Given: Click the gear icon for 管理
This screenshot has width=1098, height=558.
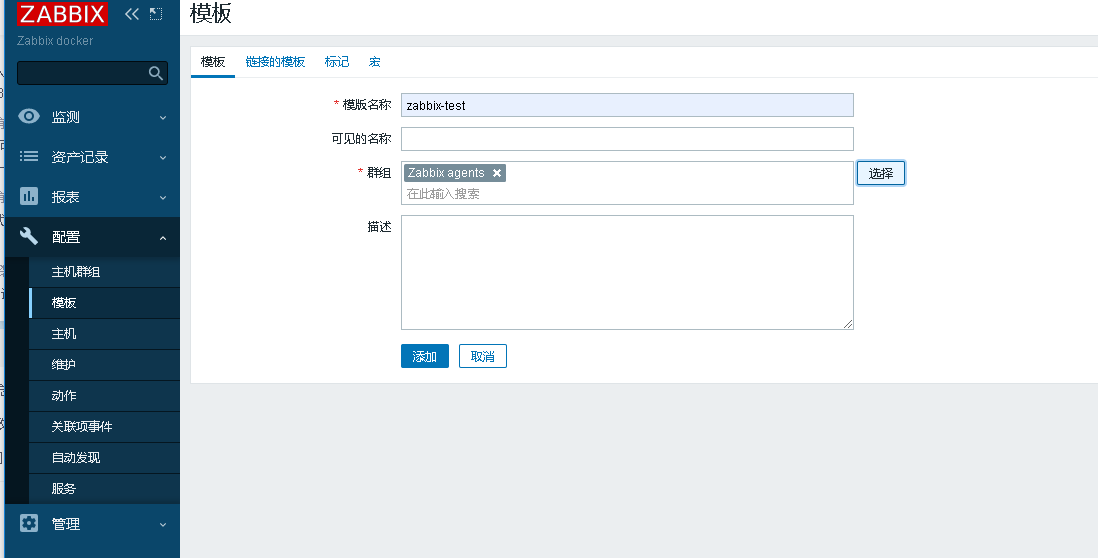Looking at the screenshot, I should tap(29, 523).
